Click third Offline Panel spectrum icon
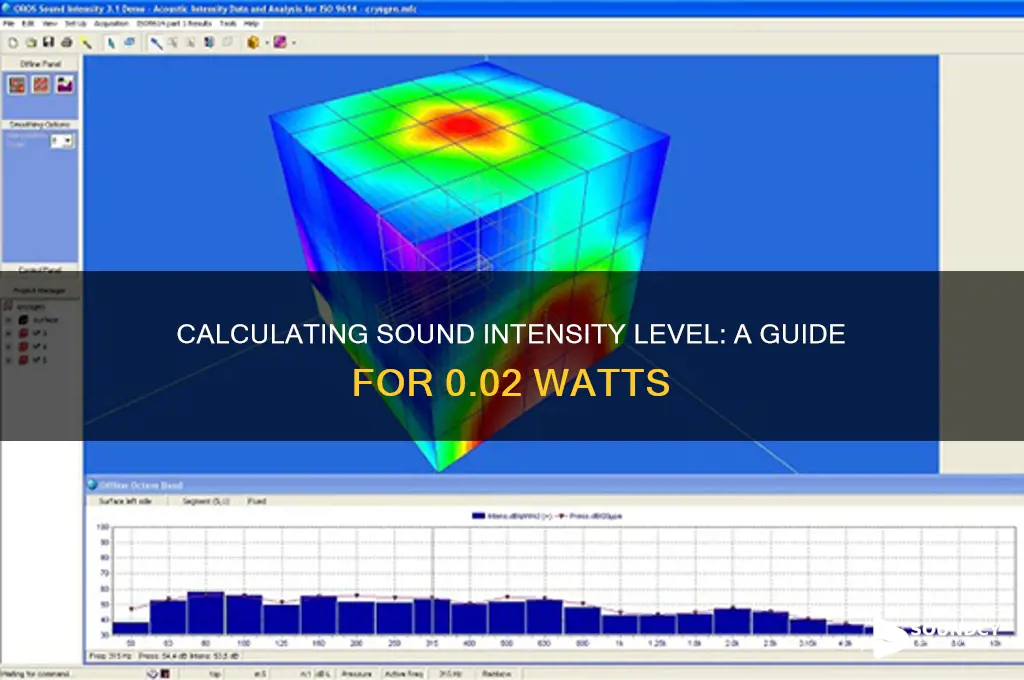The width and height of the screenshot is (1024, 680). point(65,85)
